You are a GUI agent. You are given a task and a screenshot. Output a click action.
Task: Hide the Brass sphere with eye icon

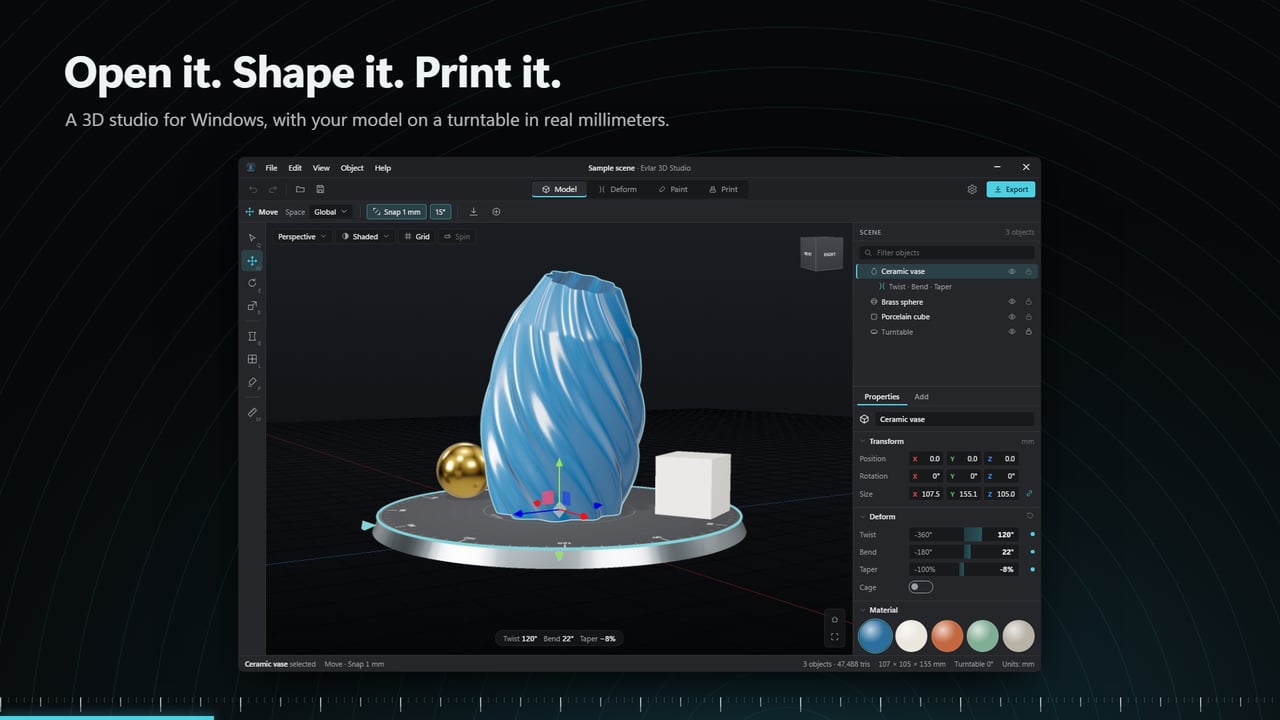[x=1012, y=302]
